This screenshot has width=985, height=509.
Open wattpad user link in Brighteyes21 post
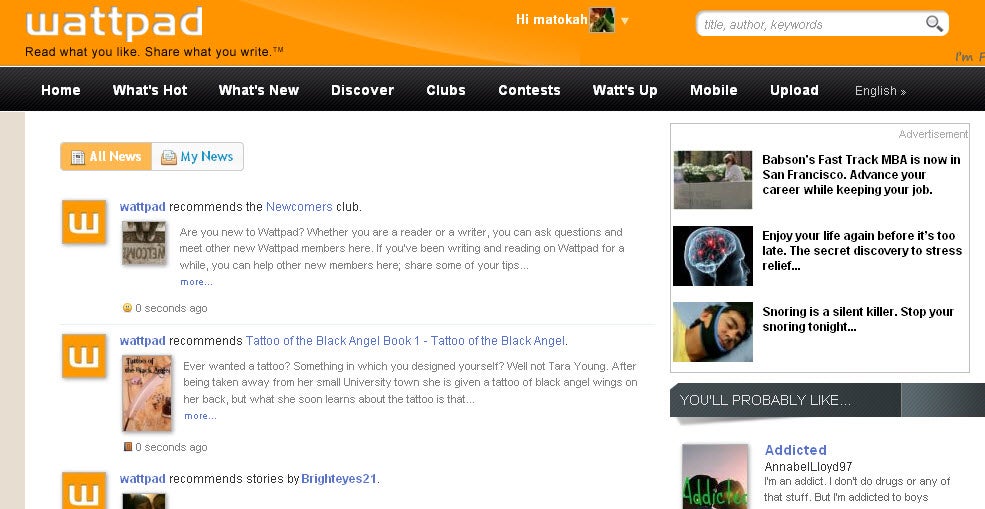click(143, 479)
